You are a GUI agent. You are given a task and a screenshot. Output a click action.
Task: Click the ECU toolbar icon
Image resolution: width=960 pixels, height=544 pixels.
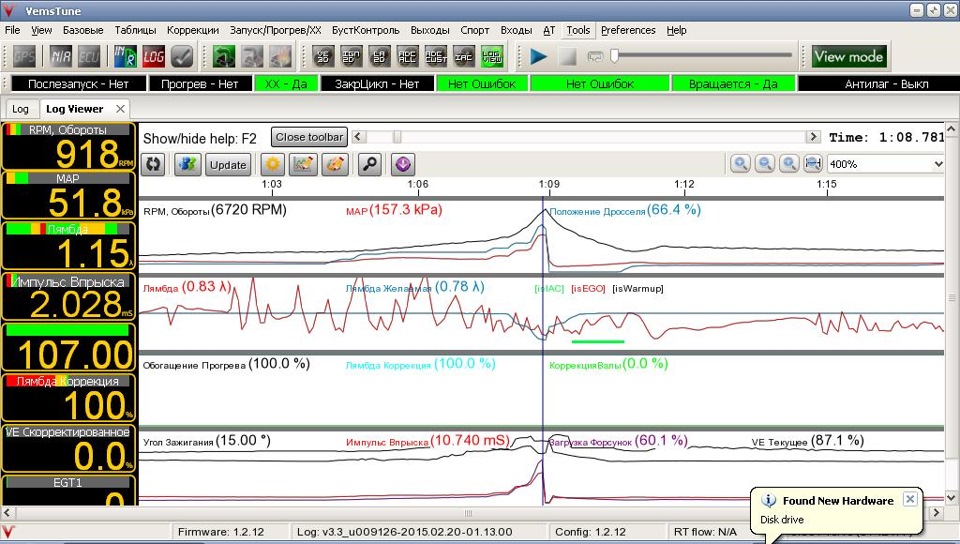(x=89, y=57)
